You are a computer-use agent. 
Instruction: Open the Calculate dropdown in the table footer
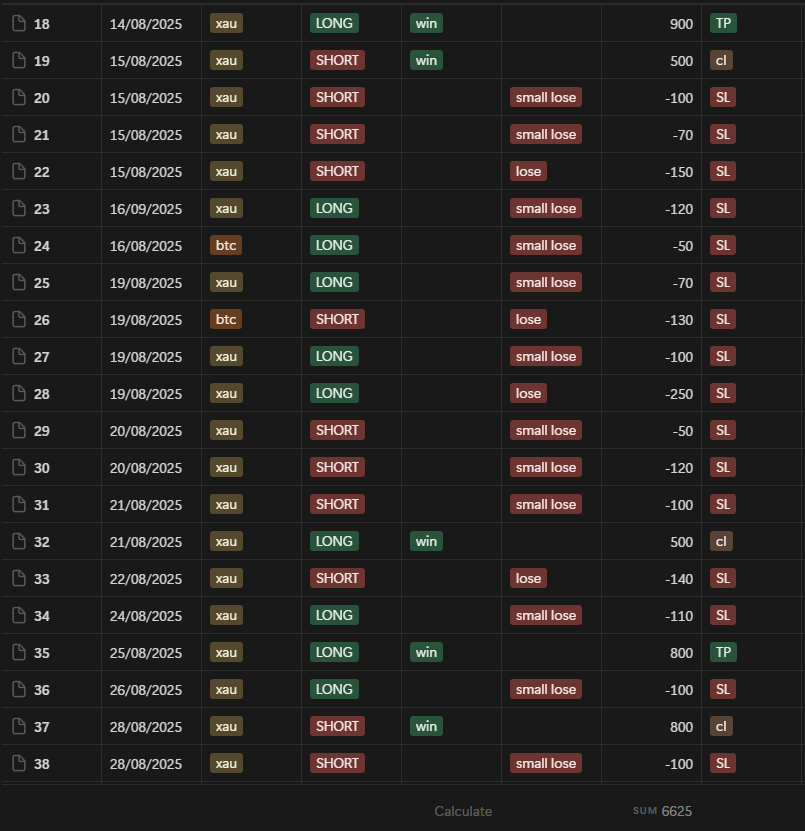(463, 811)
